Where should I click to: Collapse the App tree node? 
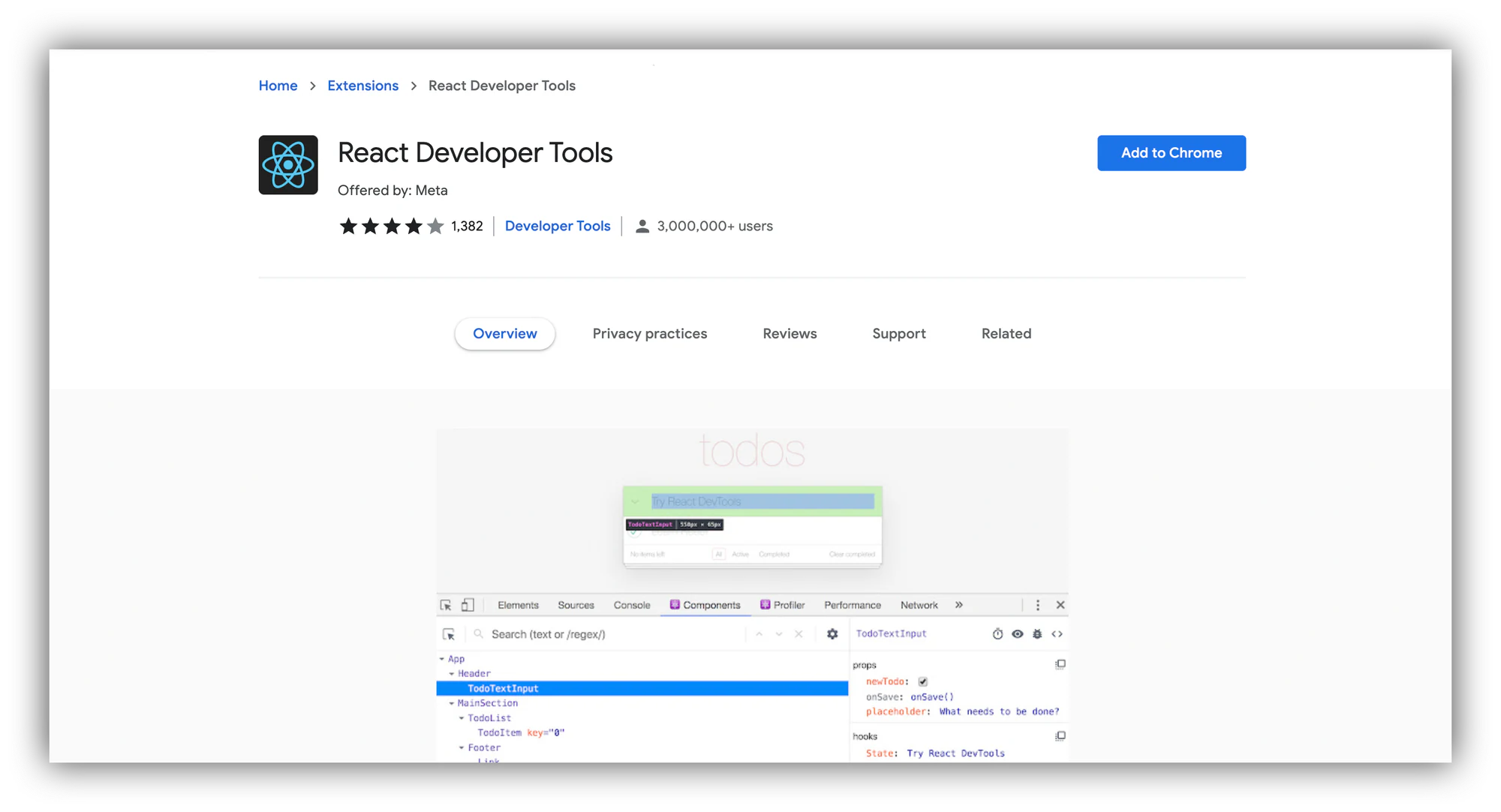[x=442, y=659]
